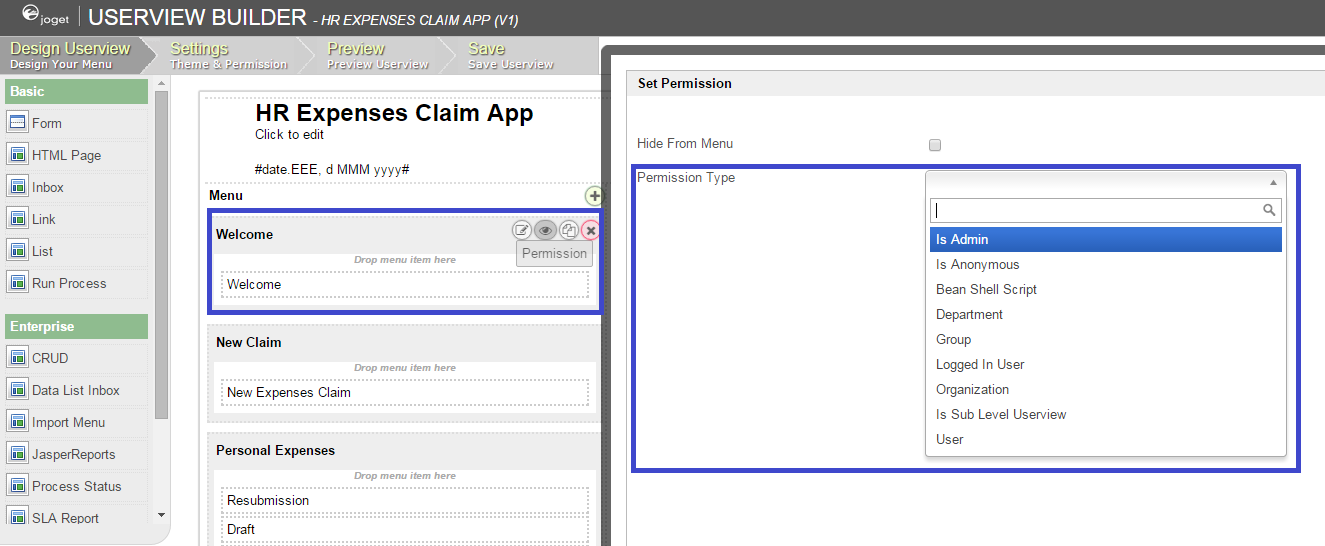Click the edit pencil icon on Welcome category
This screenshot has width=1325, height=546.
522,230
